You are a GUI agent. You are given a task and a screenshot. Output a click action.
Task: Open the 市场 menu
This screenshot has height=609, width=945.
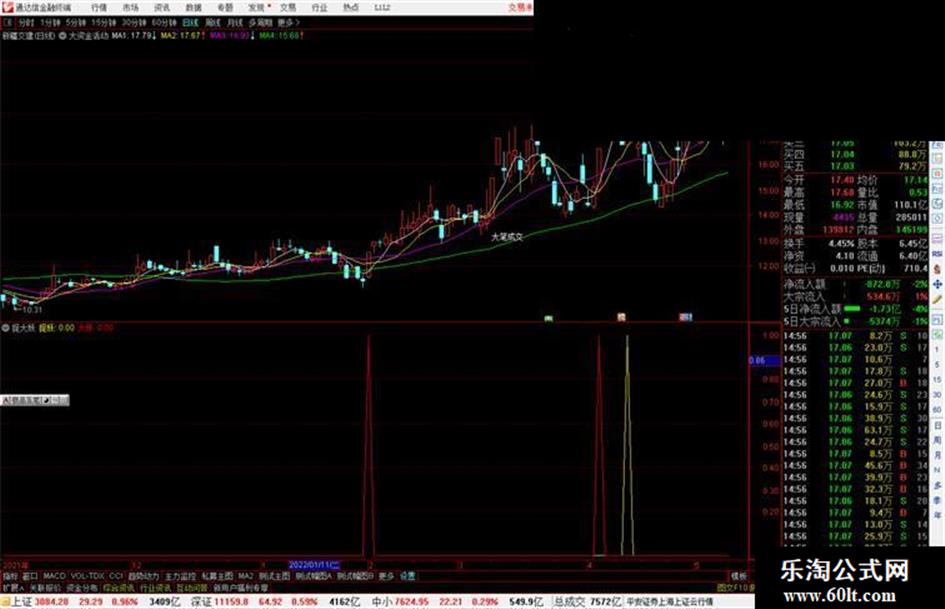130,8
